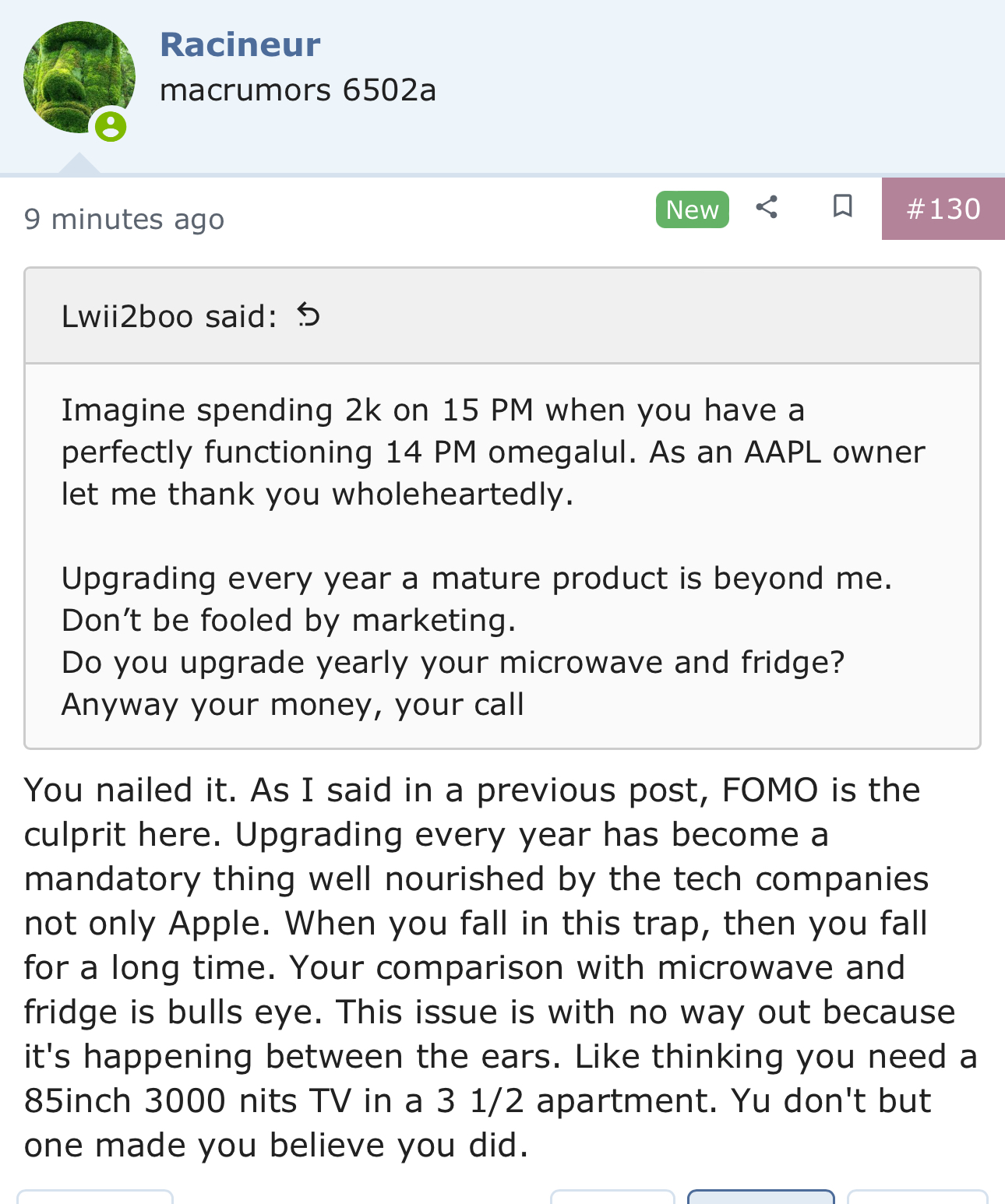
Task: Click the quoted "Don't be fooled by marketing" line
Action: point(288,620)
